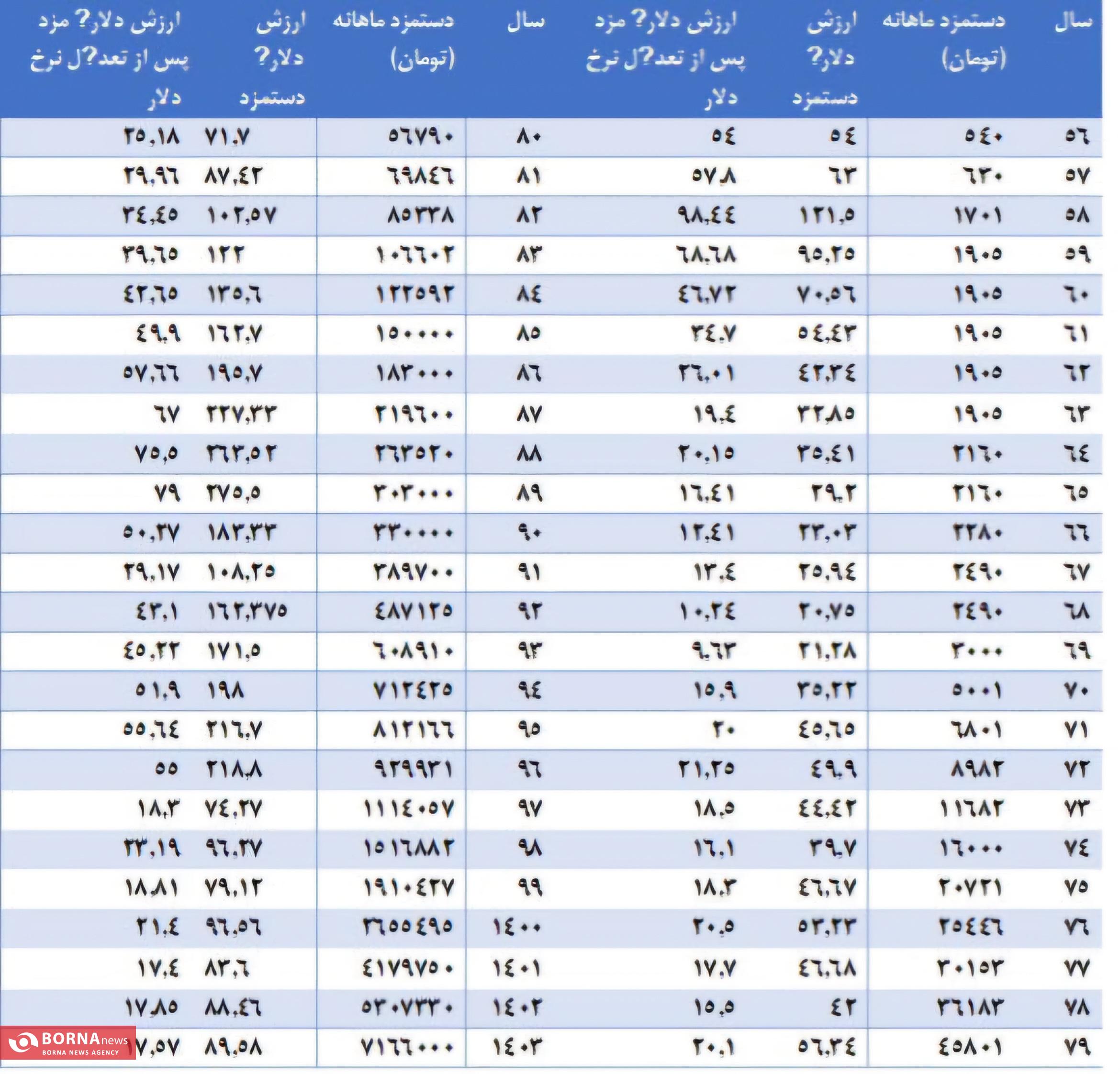The image size is (1120, 1074).
Task: Click the year cell ۱۴۰۲
Action: pos(517,1007)
